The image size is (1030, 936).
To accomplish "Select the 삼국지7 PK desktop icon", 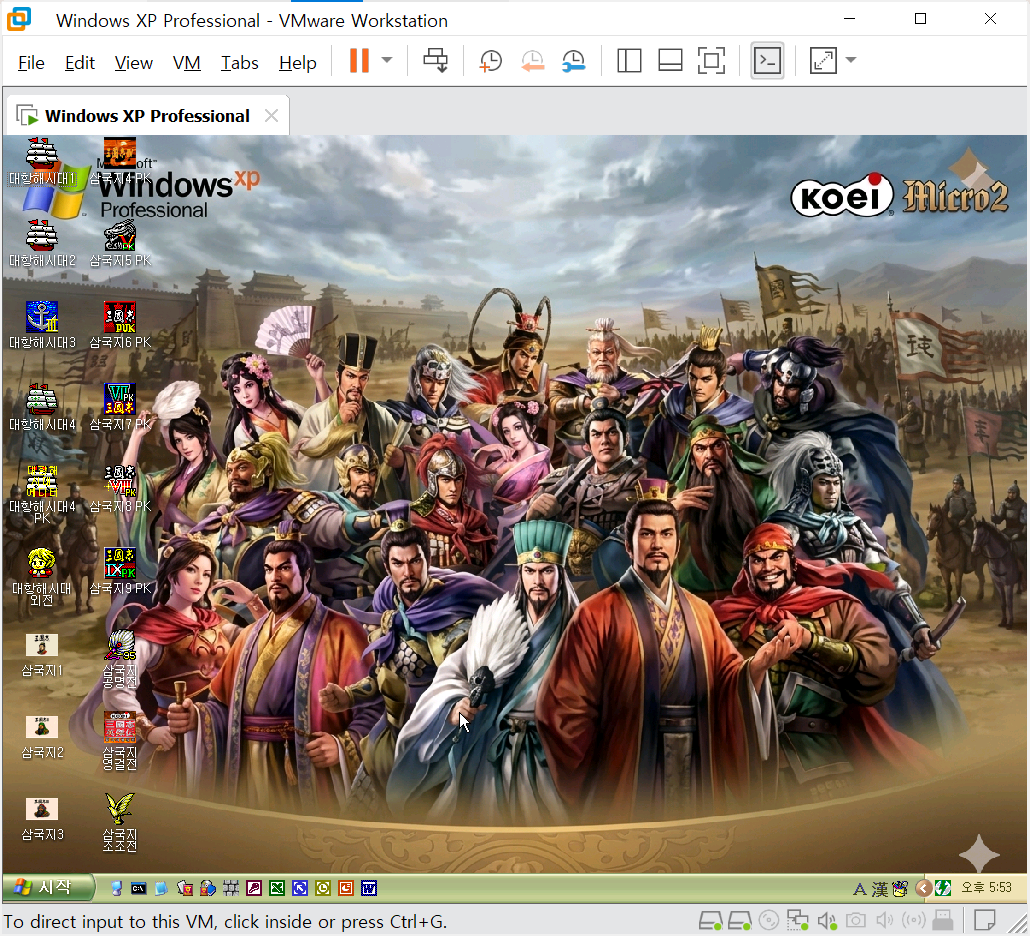I will [x=120, y=407].
